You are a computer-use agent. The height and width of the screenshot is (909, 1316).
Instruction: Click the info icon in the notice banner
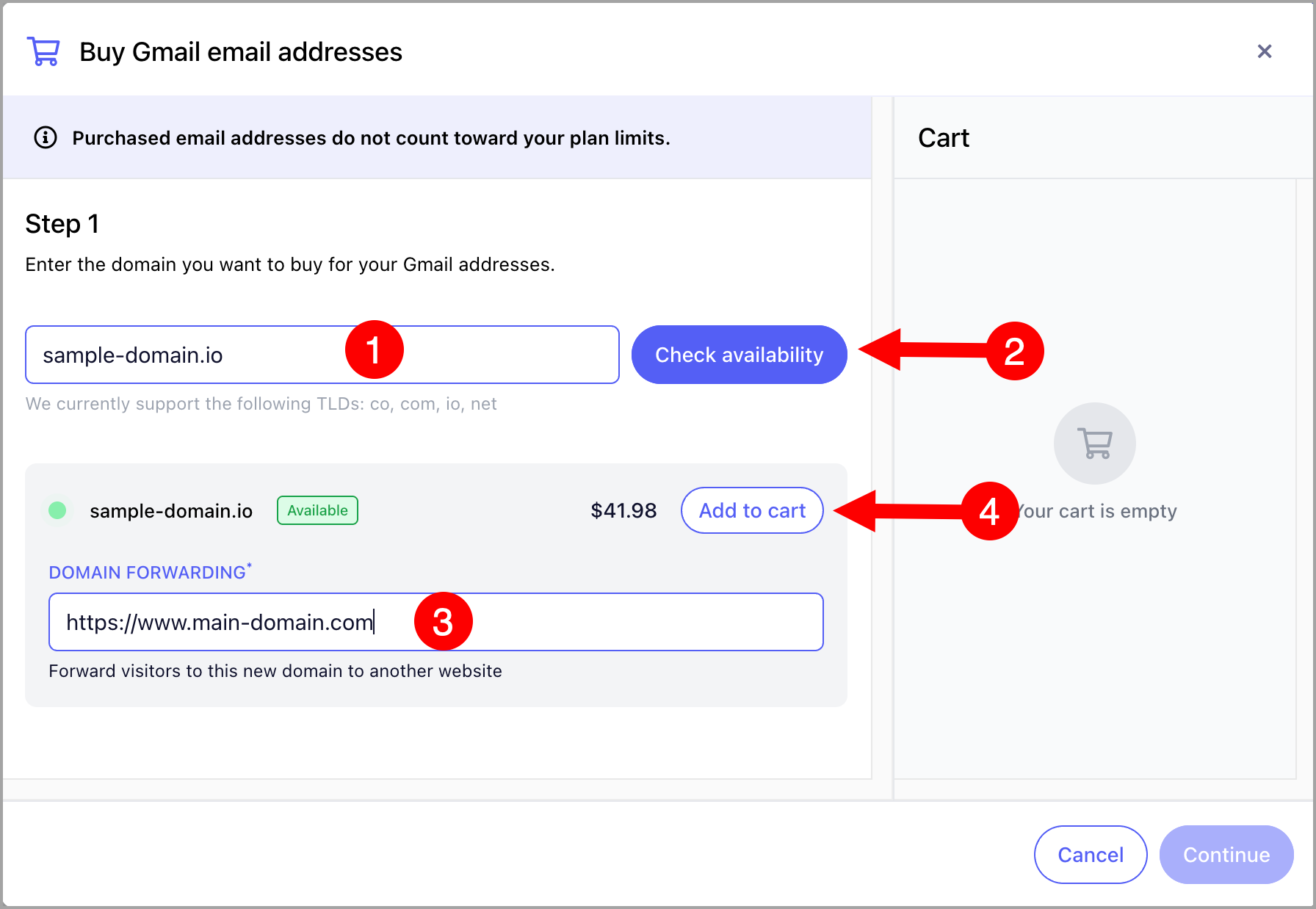coord(46,137)
